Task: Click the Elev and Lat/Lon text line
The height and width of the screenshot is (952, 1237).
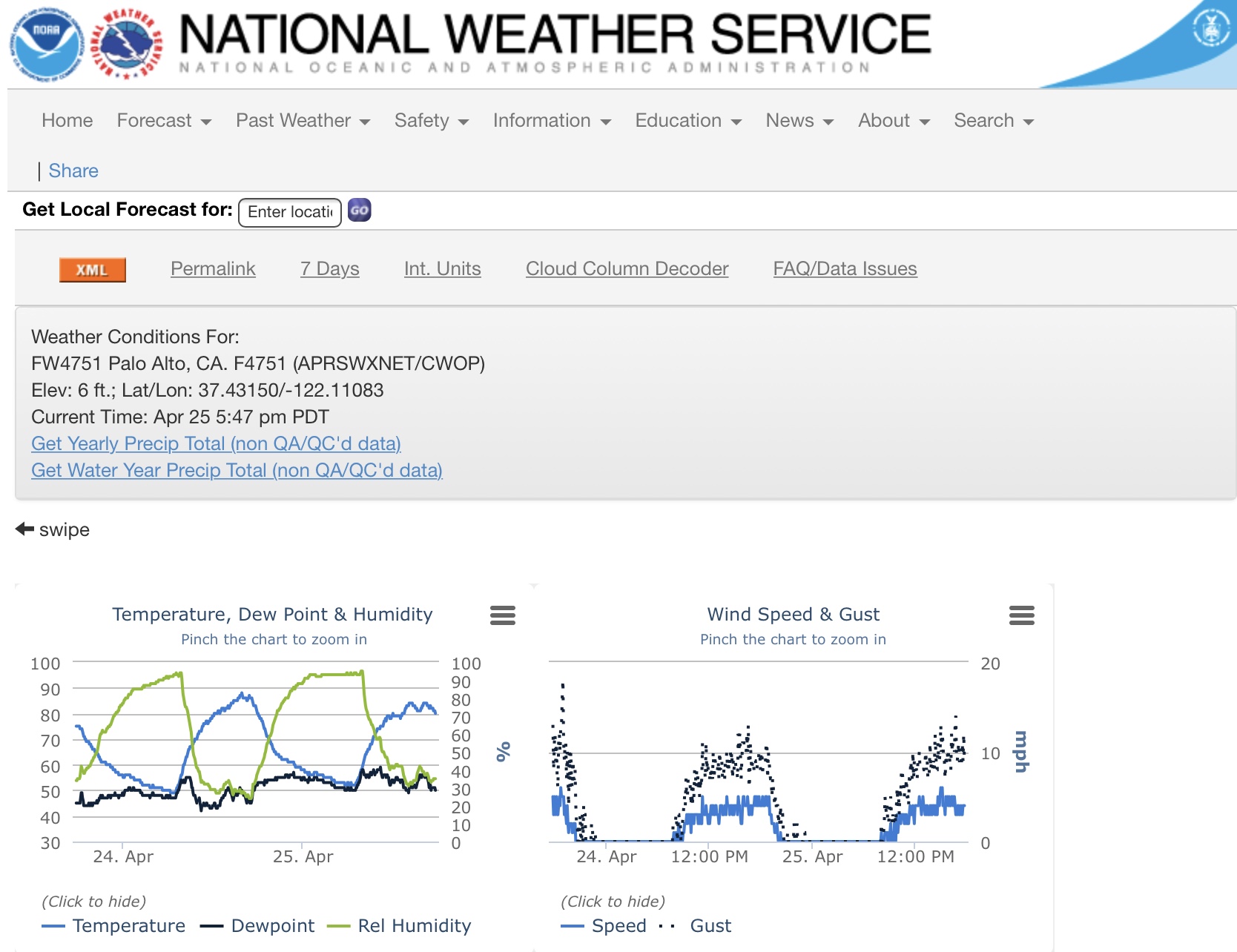Action: 208,390
